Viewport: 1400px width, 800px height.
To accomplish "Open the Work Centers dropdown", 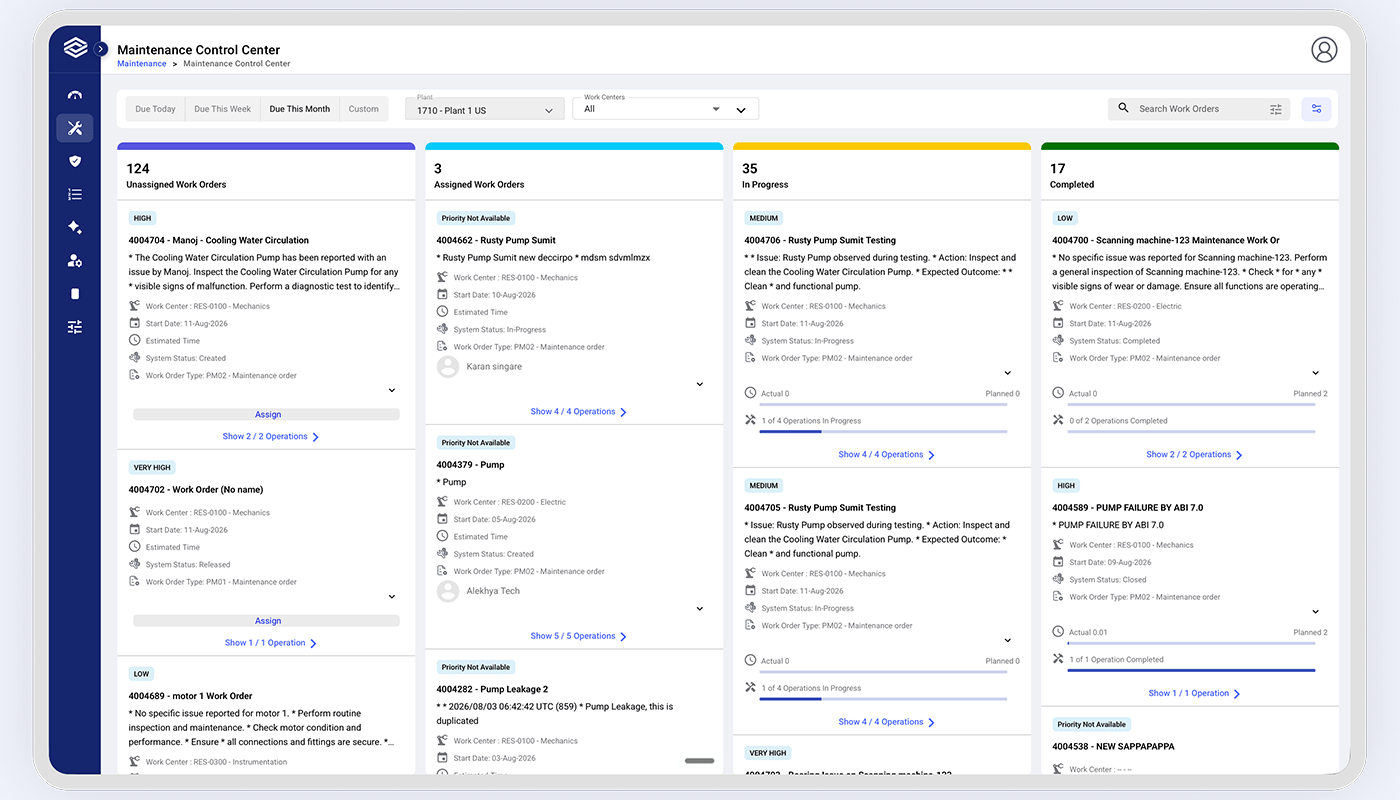I will pyautogui.click(x=665, y=109).
